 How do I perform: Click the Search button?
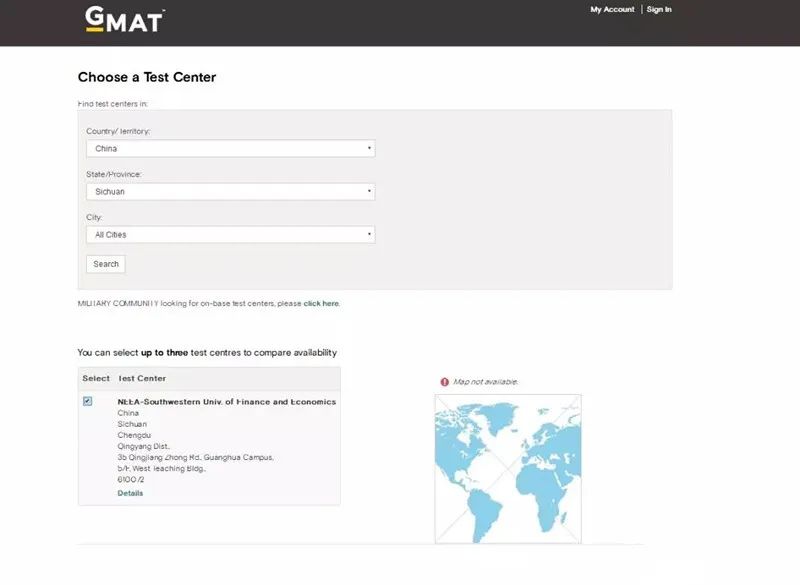106,264
